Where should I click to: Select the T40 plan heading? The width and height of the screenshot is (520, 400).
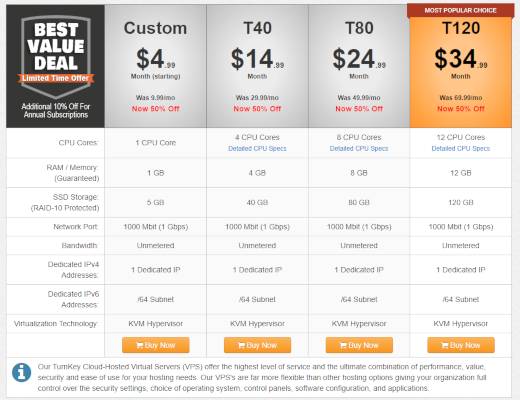click(x=257, y=28)
